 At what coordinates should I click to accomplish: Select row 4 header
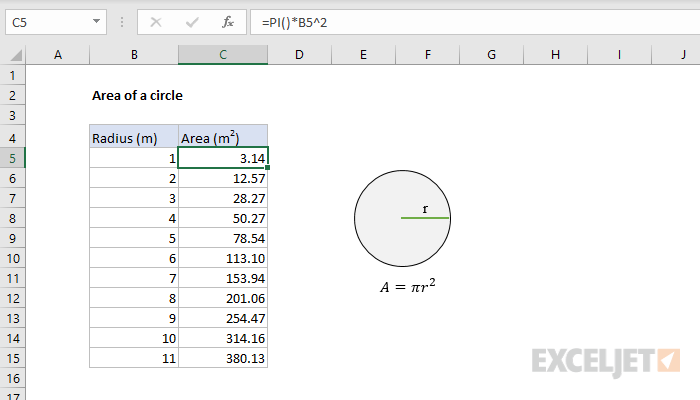[x=12, y=138]
